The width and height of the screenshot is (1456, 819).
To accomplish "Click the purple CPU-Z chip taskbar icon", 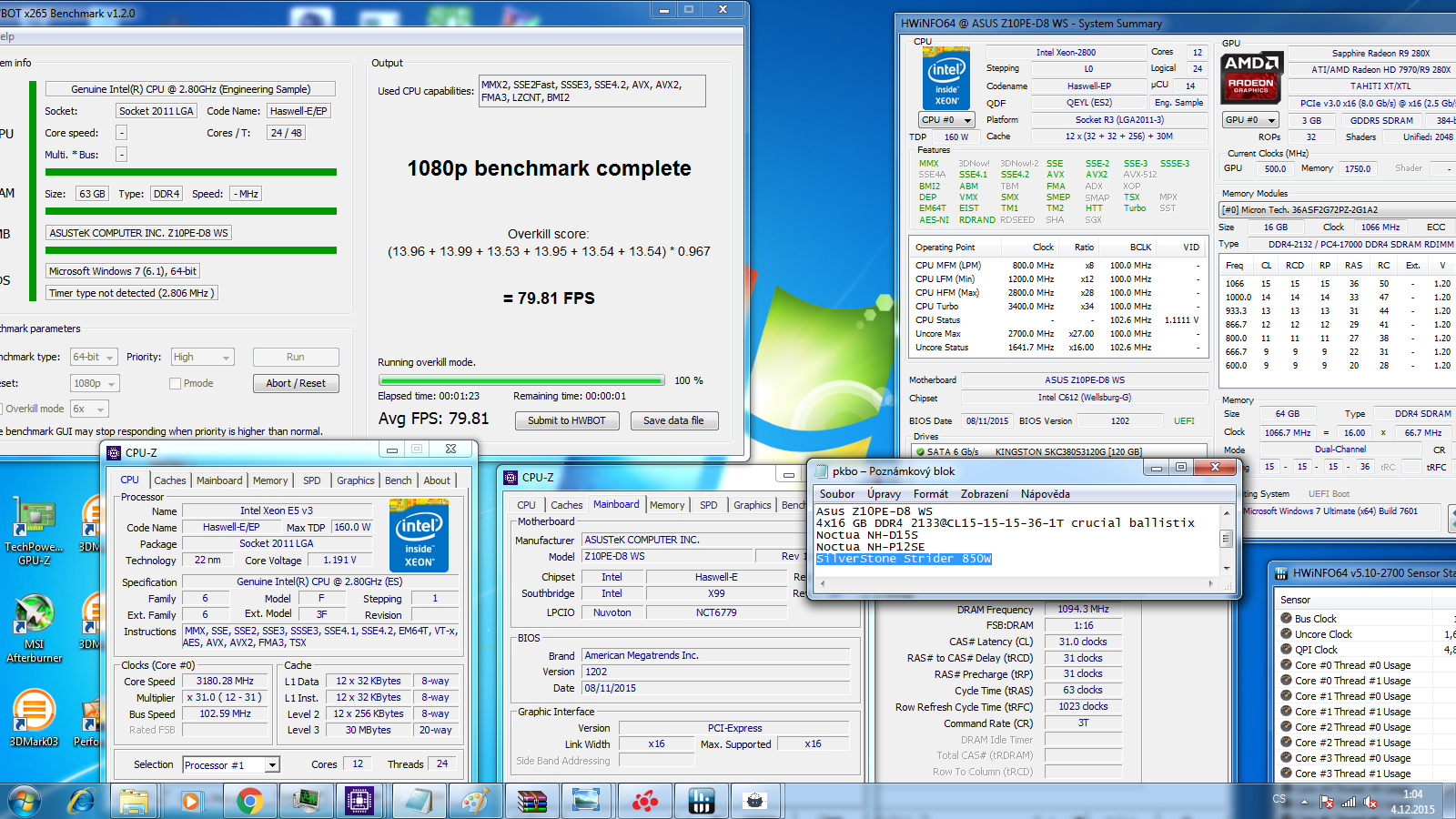I will pyautogui.click(x=359, y=802).
